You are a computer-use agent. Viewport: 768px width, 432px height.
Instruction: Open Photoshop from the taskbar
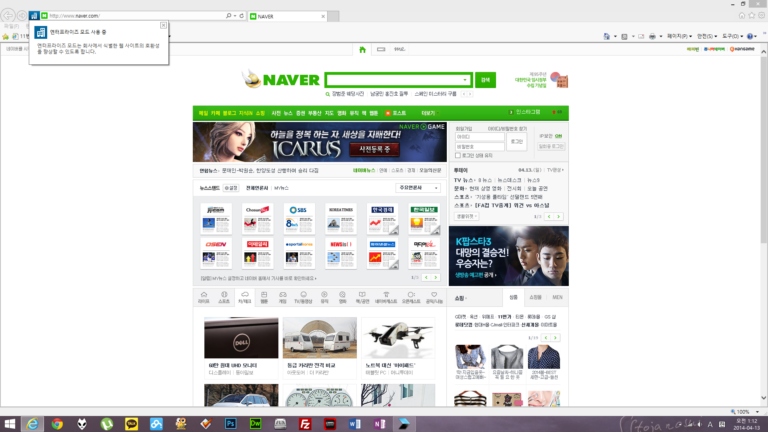[231, 424]
